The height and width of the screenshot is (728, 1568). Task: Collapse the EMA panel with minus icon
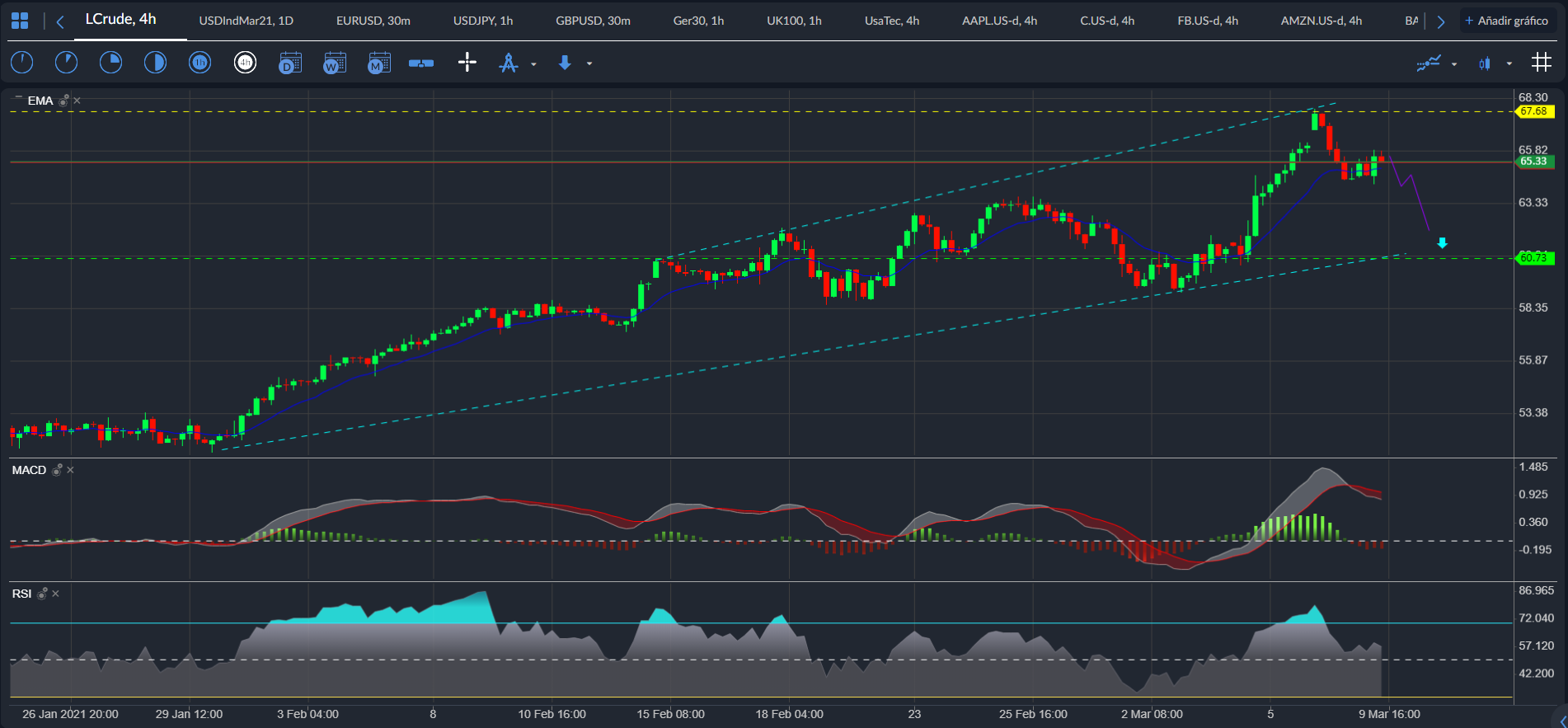coord(18,98)
